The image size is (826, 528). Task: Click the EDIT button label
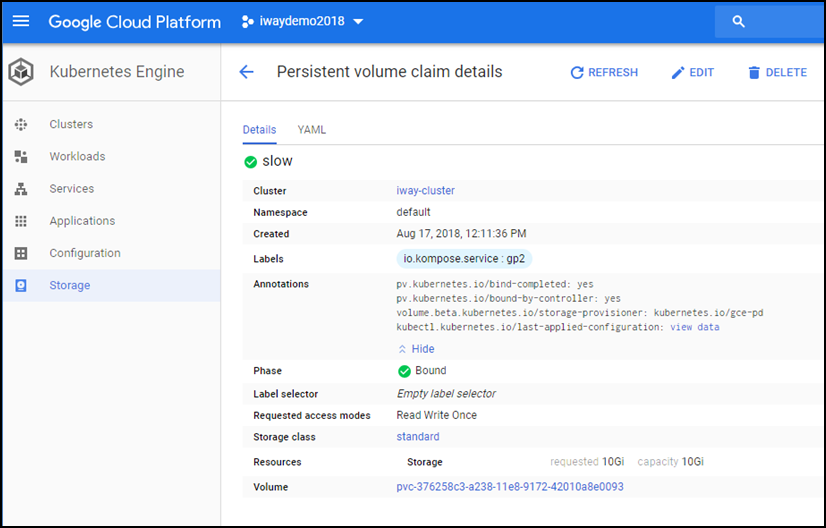tap(702, 73)
